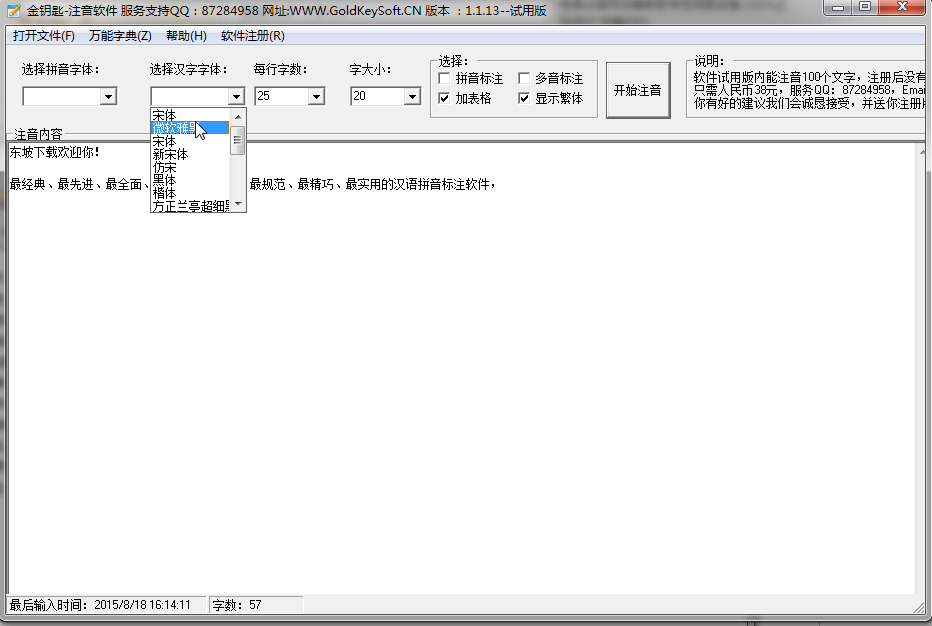Uncheck the 加表格 option
Viewport: 932px width, 626px height.
point(443,97)
